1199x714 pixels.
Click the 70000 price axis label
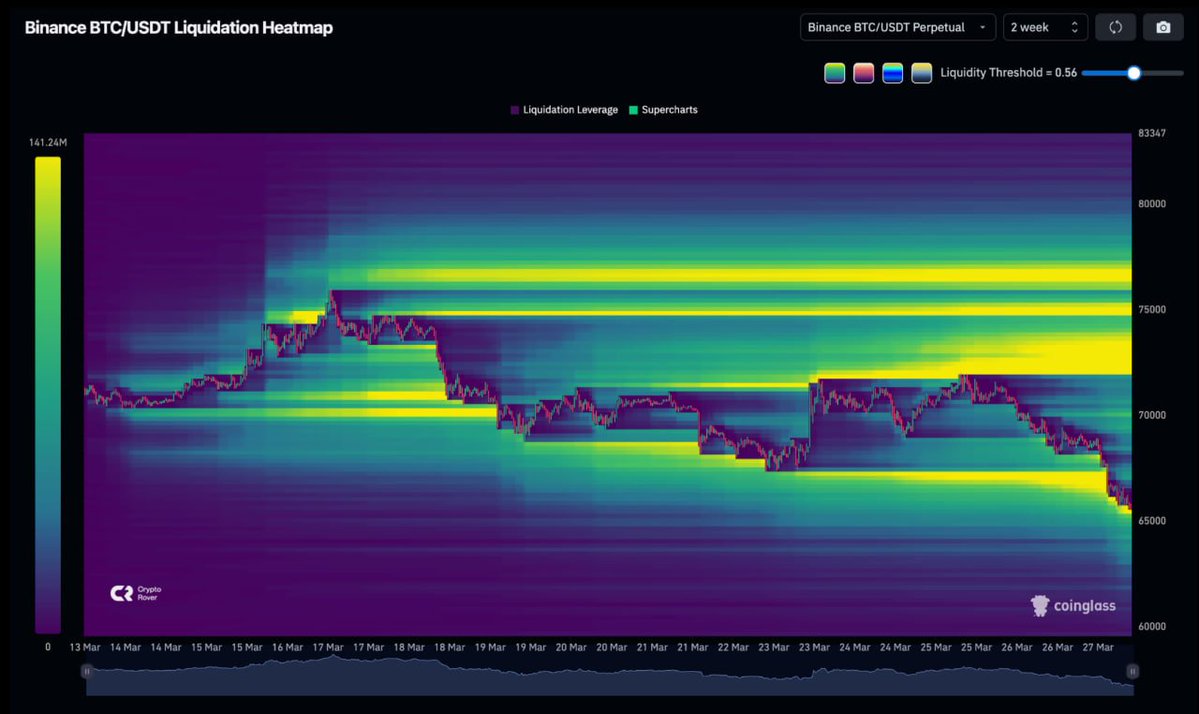coord(1152,415)
